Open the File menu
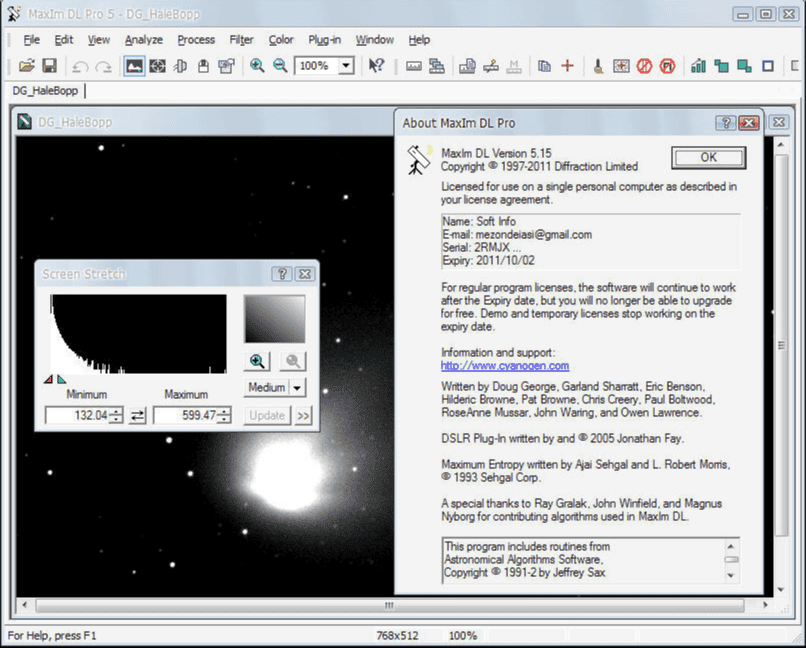806x648 pixels. (31, 40)
